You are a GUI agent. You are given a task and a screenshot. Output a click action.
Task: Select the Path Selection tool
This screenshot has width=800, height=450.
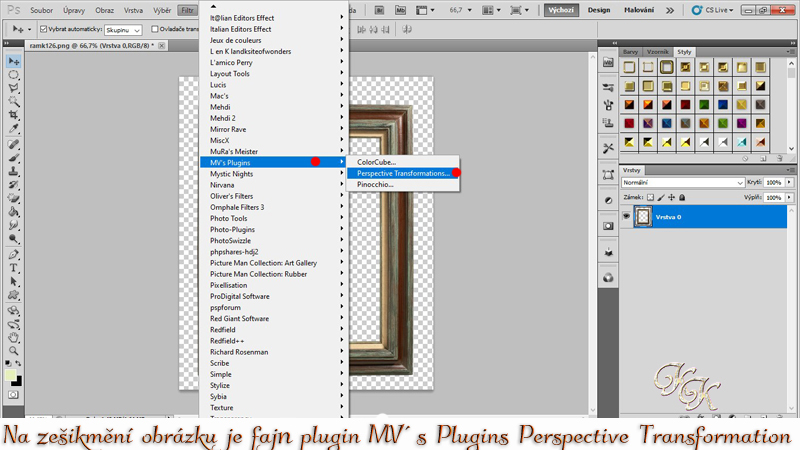tap(13, 281)
